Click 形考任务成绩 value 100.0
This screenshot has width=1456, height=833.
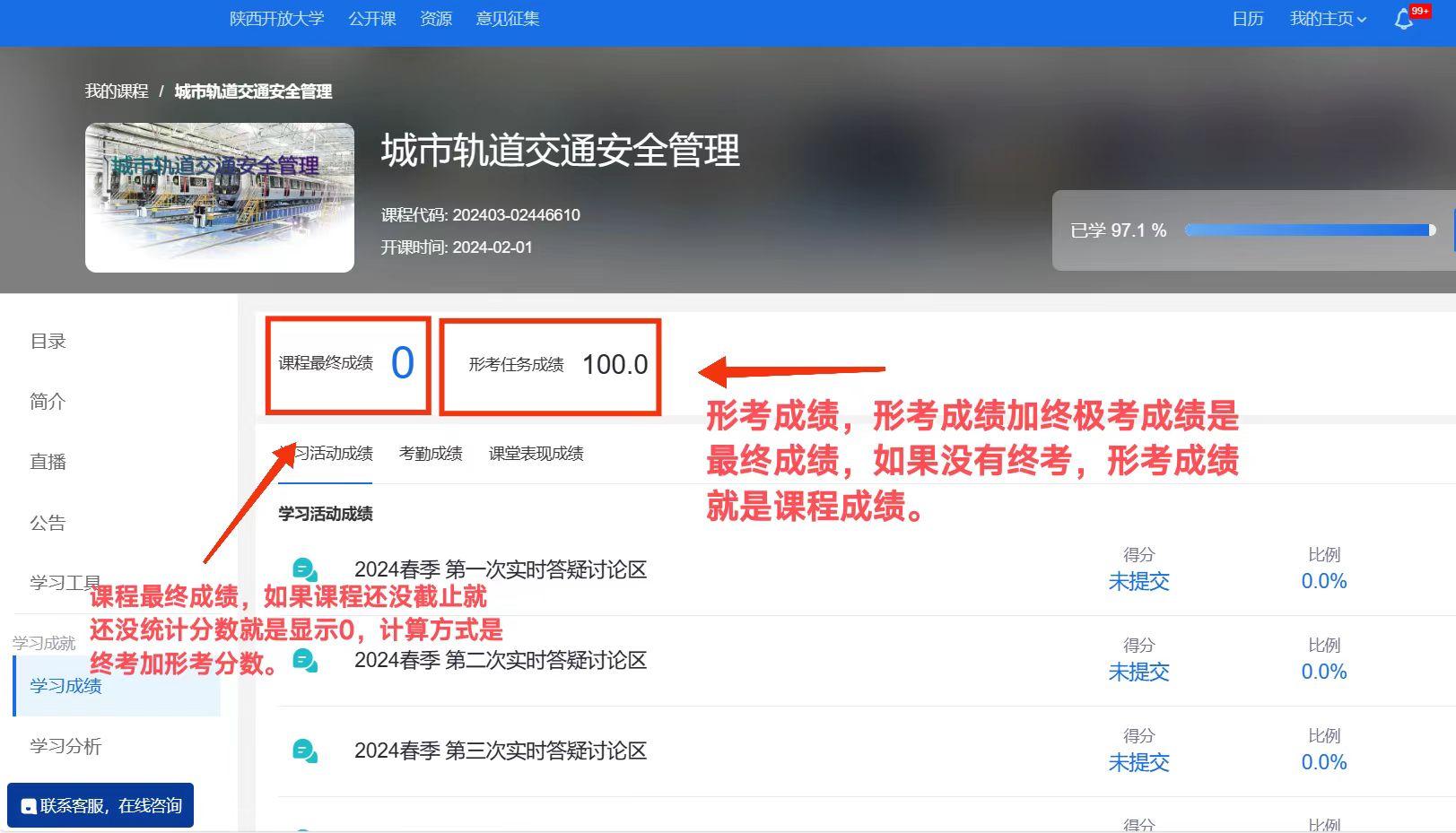coord(615,364)
